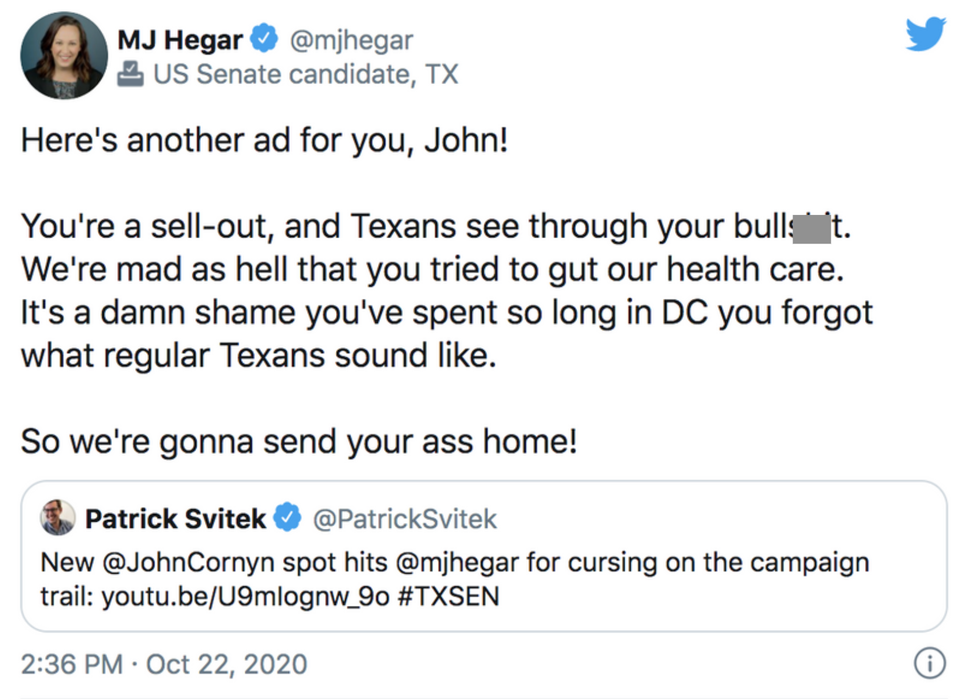Open MJ Hegar's profile picture
Image resolution: width=980 pixels, height=699 pixels.
64,55
